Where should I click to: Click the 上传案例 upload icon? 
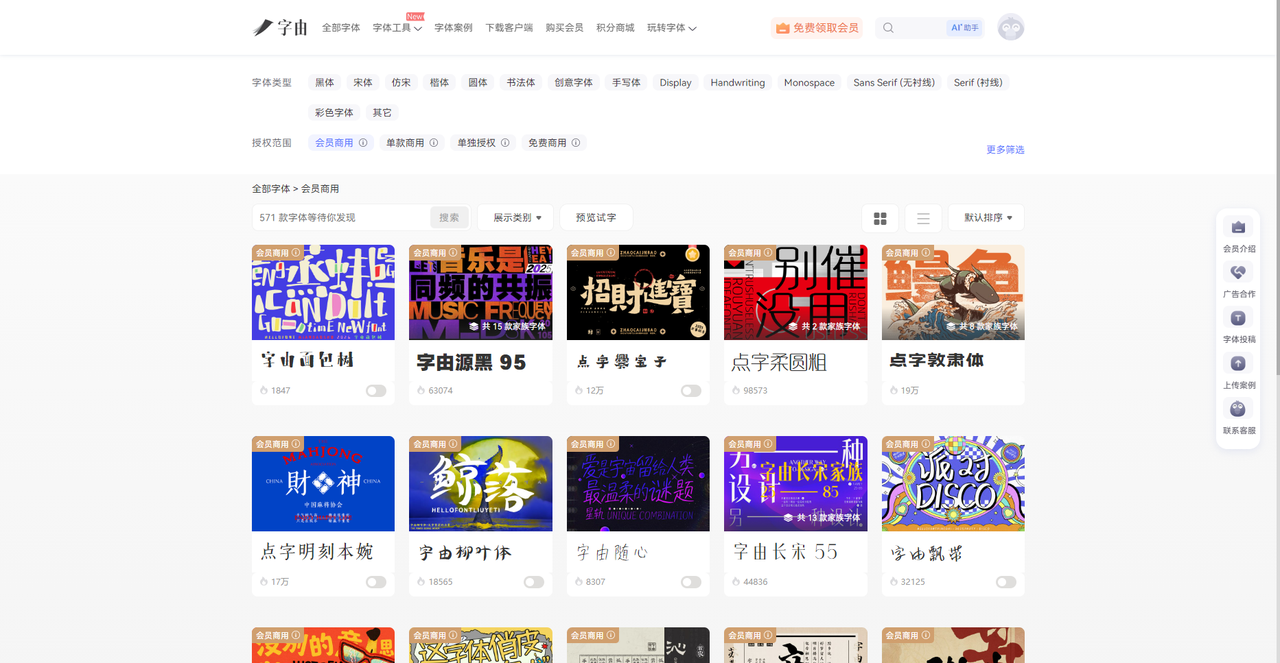click(1238, 364)
